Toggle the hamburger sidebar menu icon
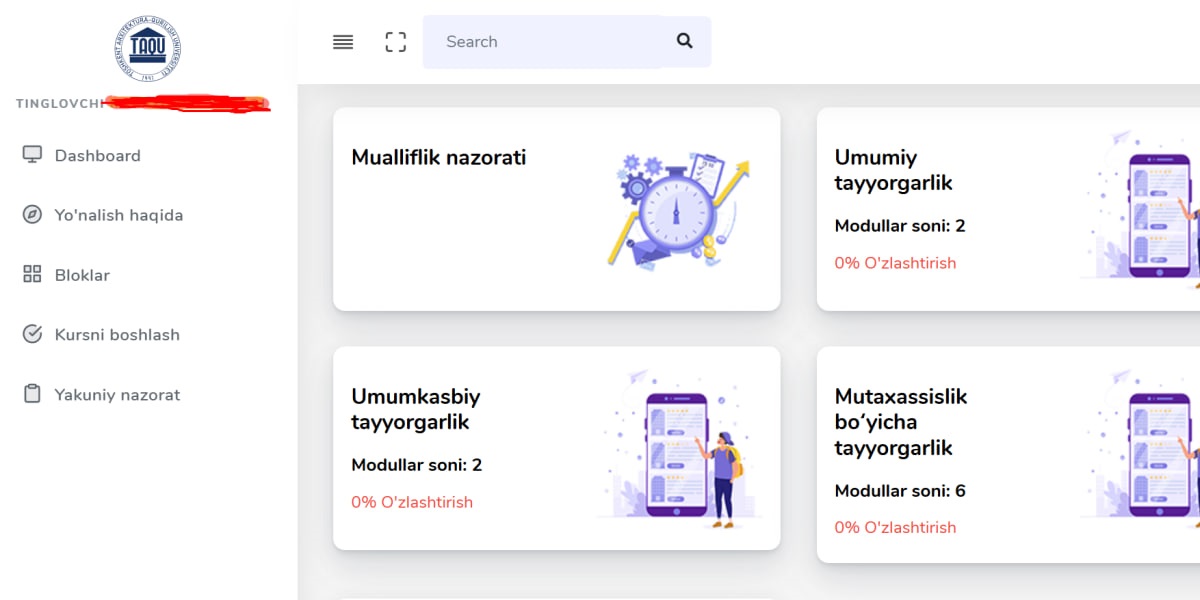 coord(343,42)
